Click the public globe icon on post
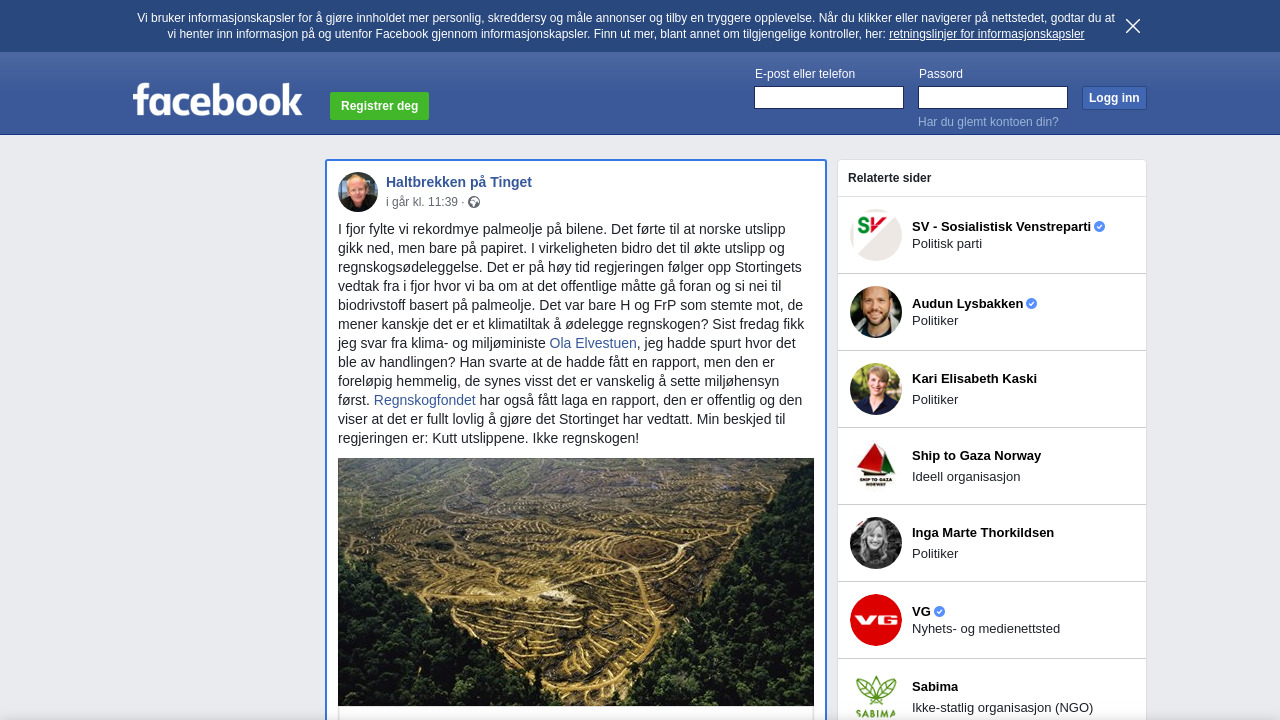 pyautogui.click(x=474, y=202)
